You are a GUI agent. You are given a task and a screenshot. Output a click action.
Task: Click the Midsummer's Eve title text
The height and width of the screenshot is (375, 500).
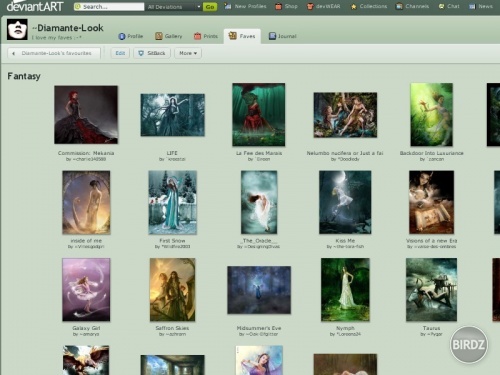[259, 328]
